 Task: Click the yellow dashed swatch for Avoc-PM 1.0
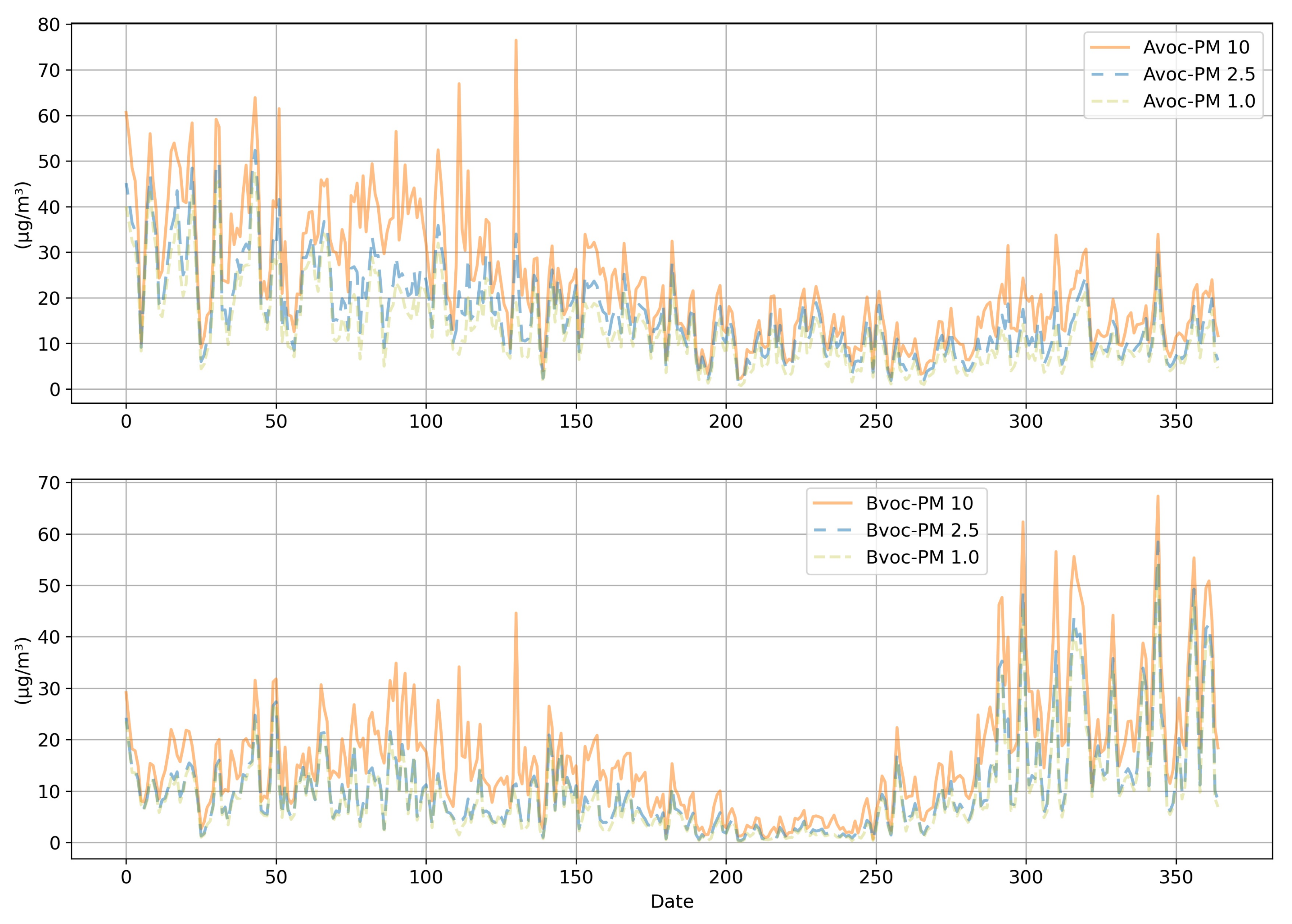(x=1110, y=101)
